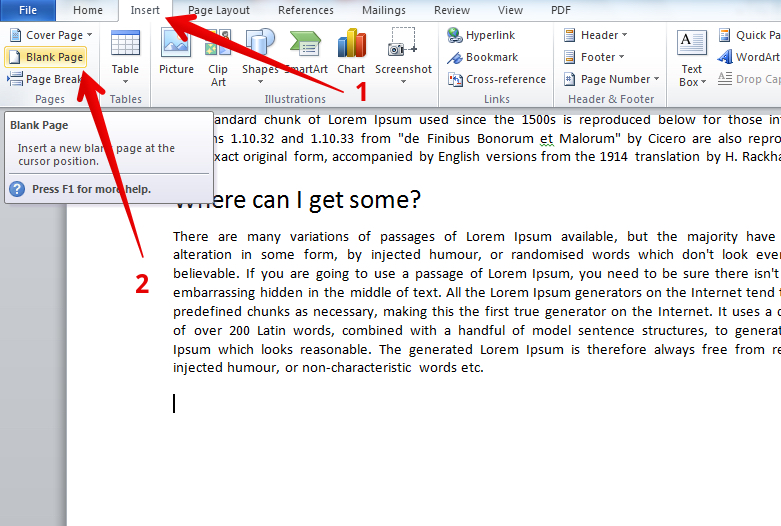This screenshot has width=781, height=526.
Task: Switch to the Review tab
Action: [452, 10]
